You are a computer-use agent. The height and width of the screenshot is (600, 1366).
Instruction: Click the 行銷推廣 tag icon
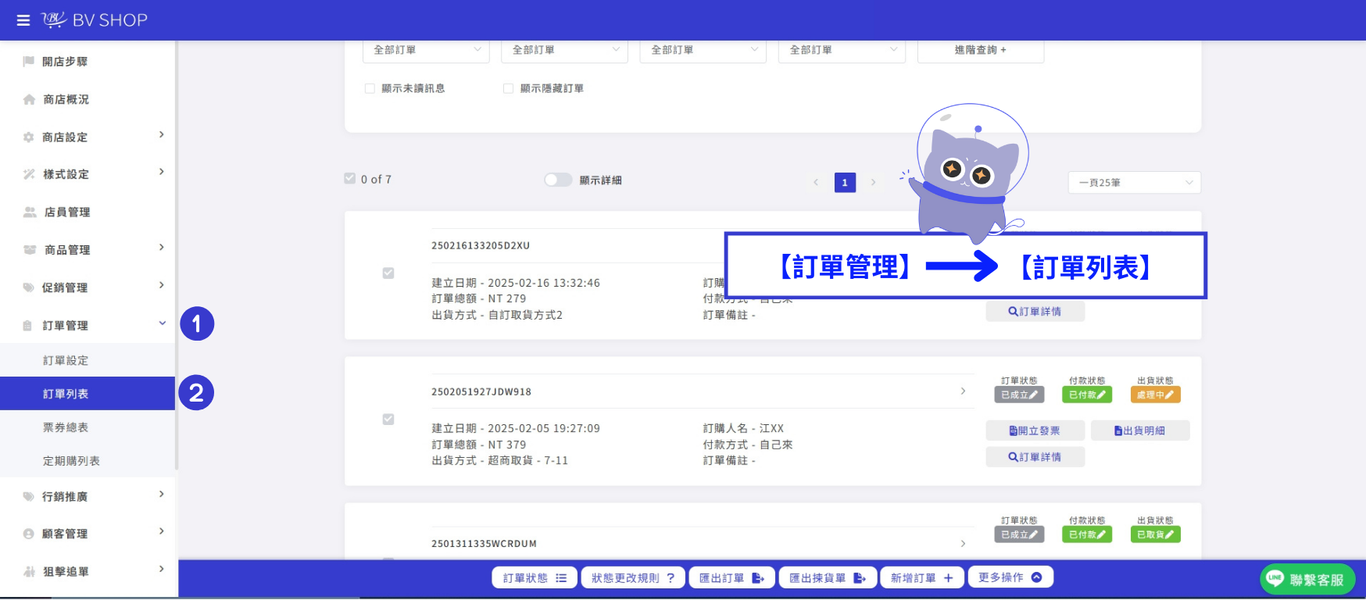coord(28,497)
